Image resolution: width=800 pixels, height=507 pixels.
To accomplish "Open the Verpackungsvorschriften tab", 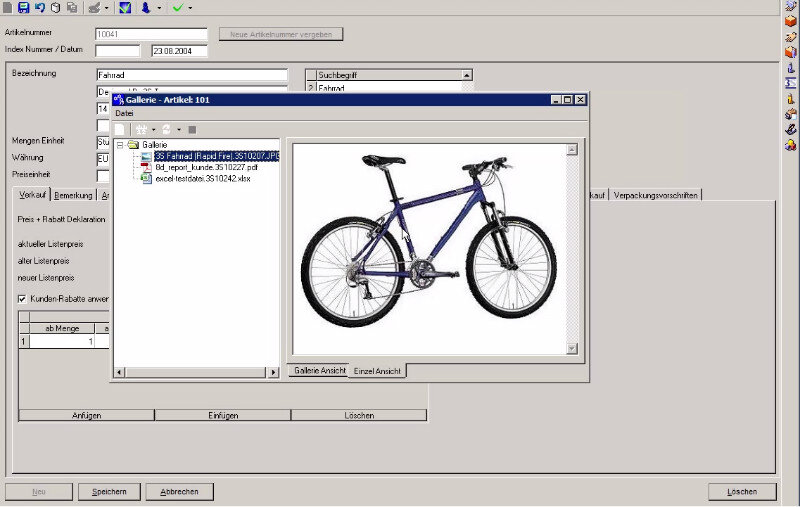I will (656, 194).
